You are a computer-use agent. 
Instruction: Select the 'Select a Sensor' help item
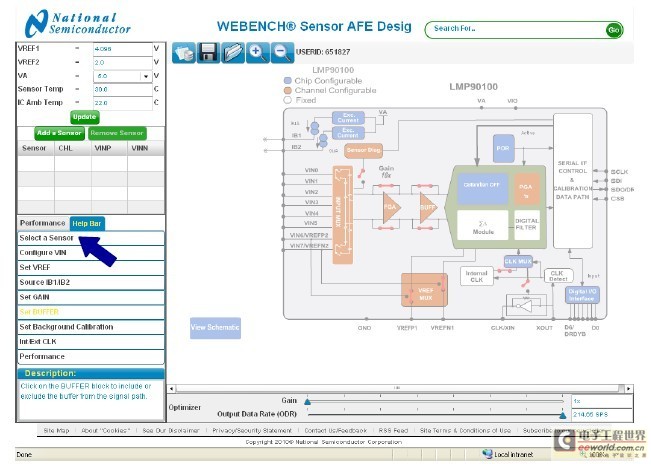point(91,238)
